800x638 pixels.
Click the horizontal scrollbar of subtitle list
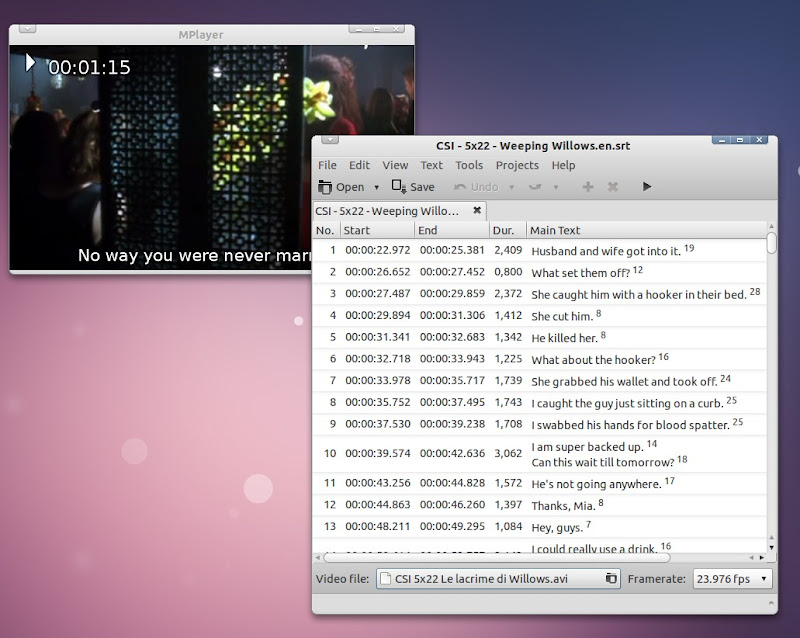(x=496, y=558)
